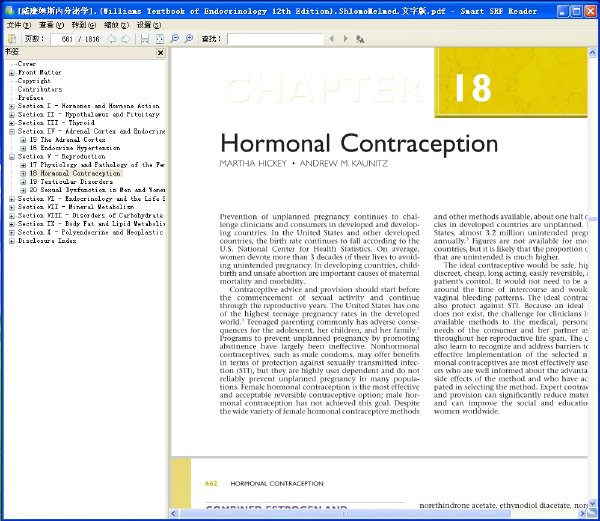This screenshot has width=600, height=521.
Task: Open the 设置 menu
Action: pyautogui.click(x=149, y=25)
